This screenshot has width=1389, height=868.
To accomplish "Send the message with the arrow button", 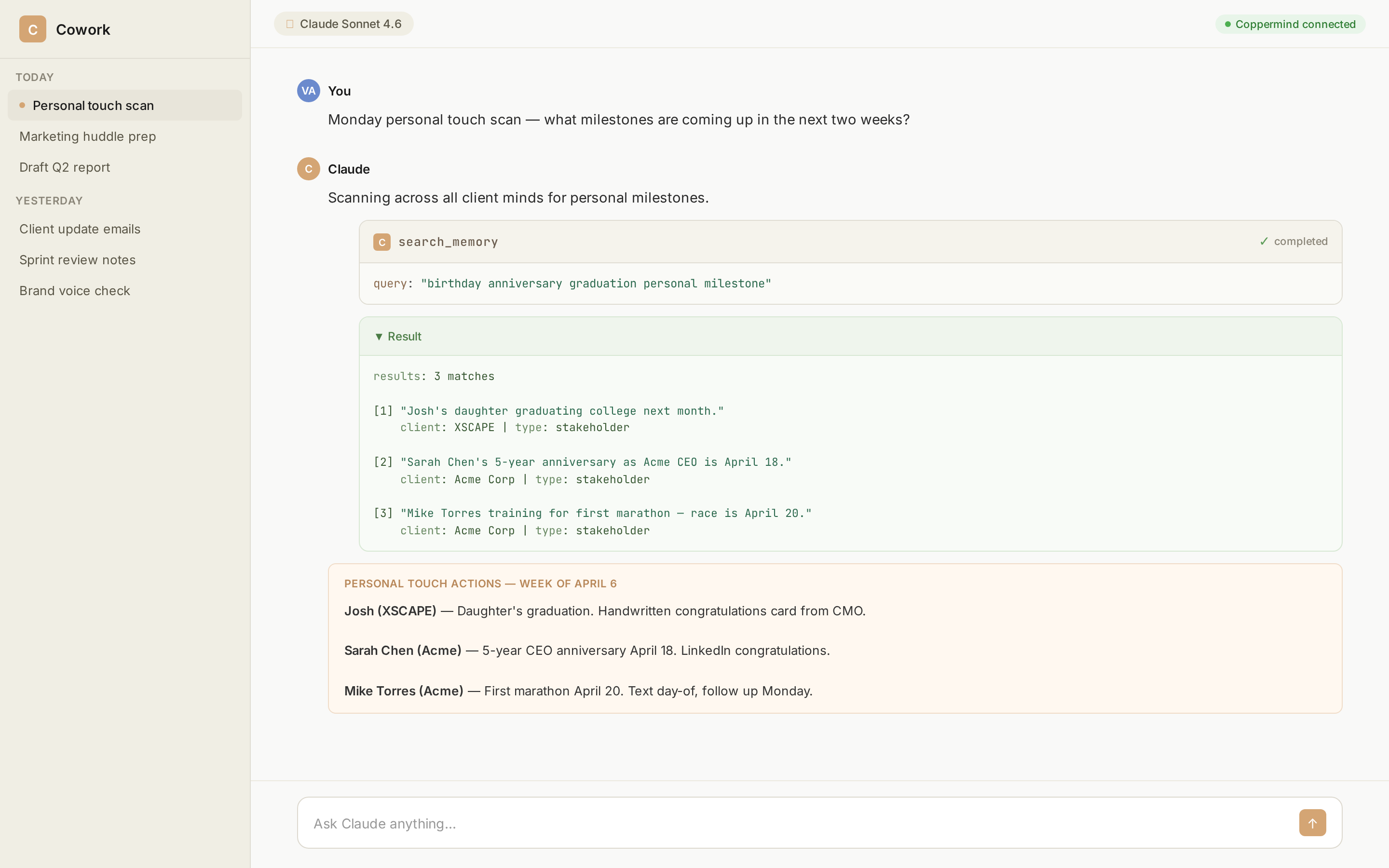I will tap(1312, 823).
